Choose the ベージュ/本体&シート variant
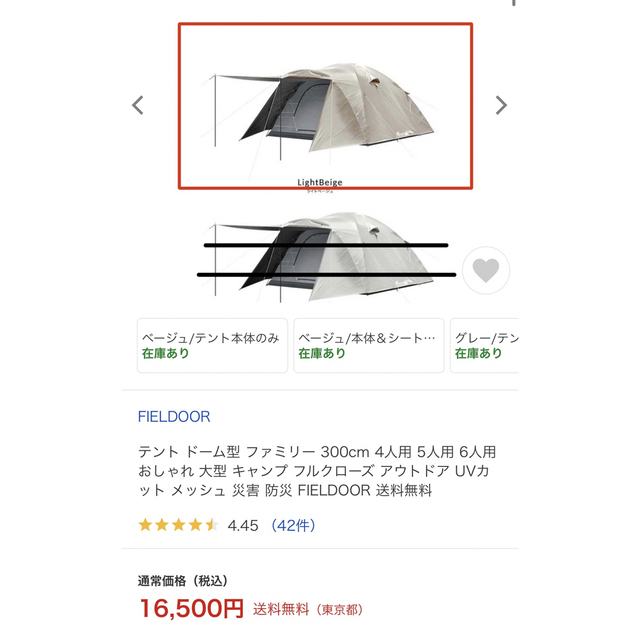The width and height of the screenshot is (640, 640). (x=369, y=346)
